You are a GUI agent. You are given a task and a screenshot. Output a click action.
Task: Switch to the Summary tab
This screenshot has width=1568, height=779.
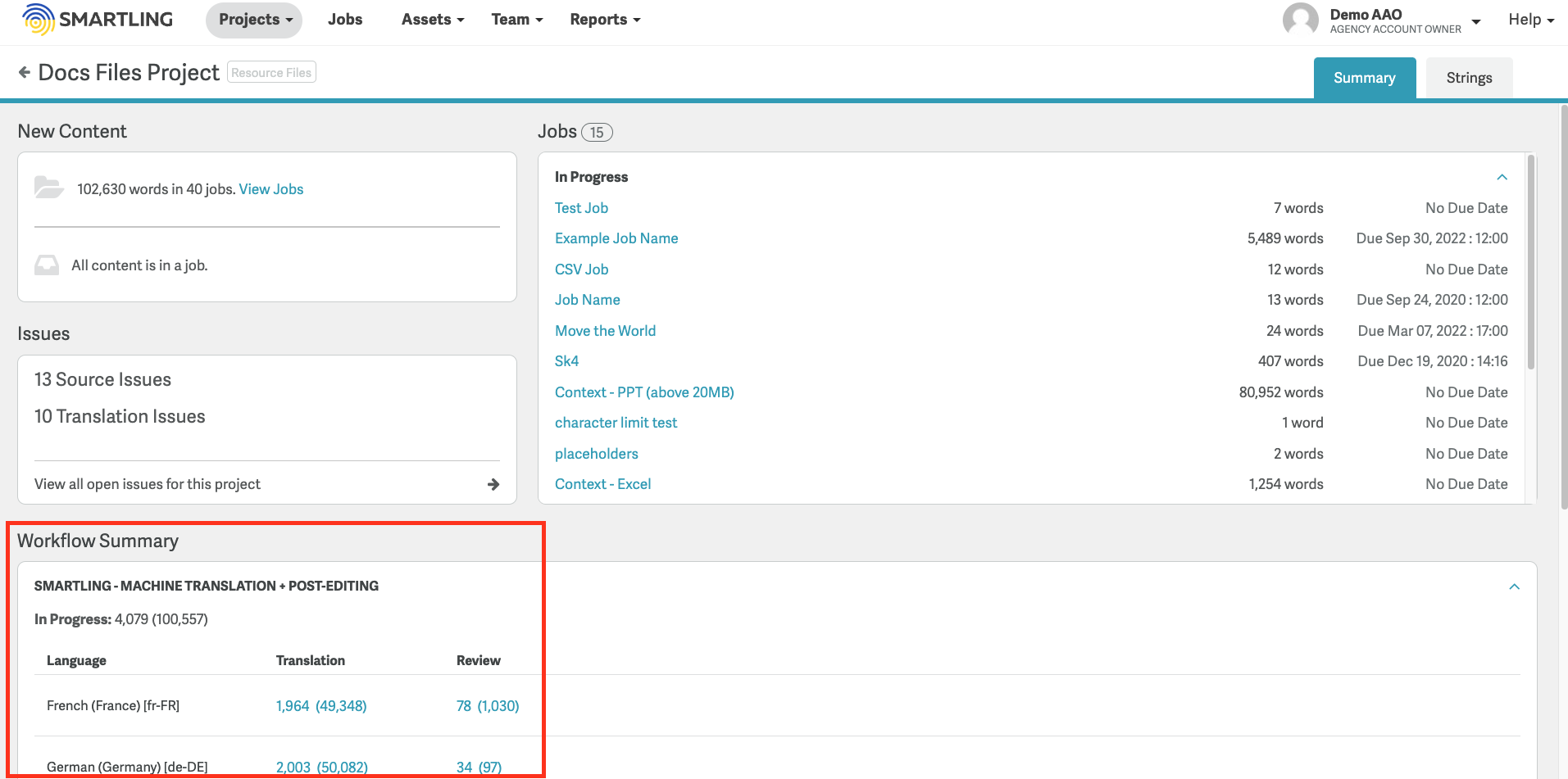(1365, 78)
